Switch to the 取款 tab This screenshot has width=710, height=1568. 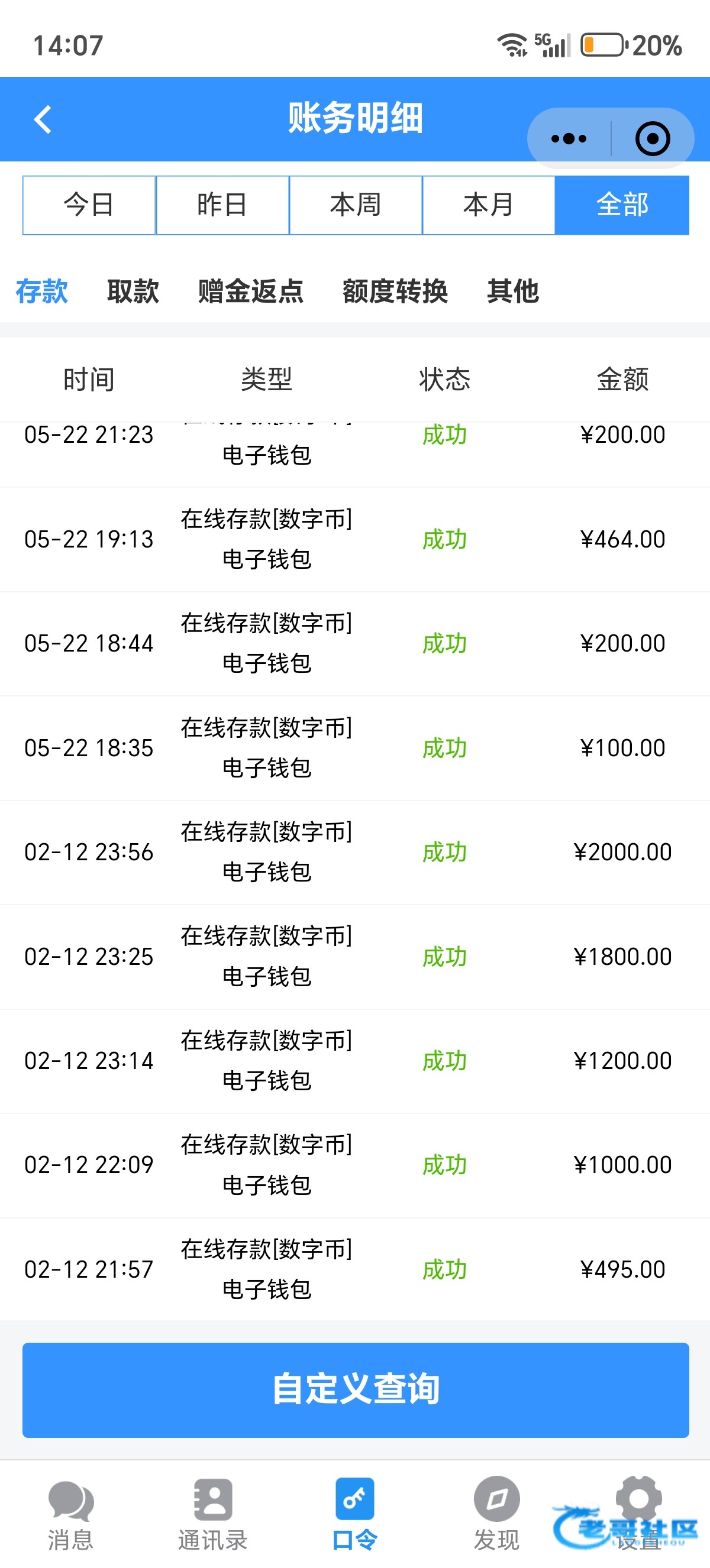click(133, 291)
